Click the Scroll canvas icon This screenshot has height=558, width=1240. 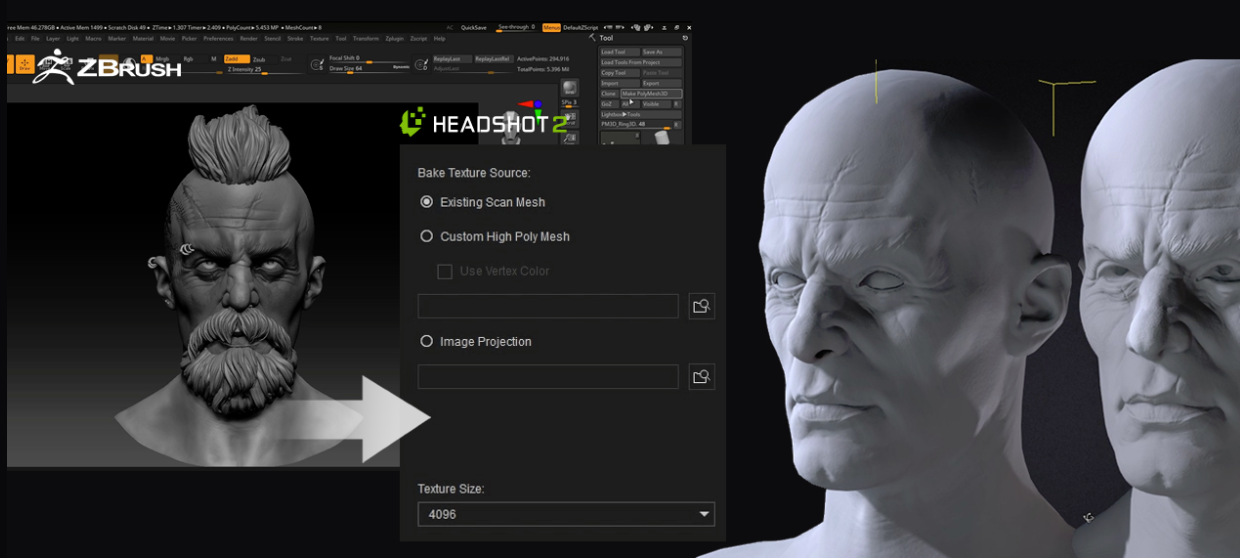tap(570, 118)
